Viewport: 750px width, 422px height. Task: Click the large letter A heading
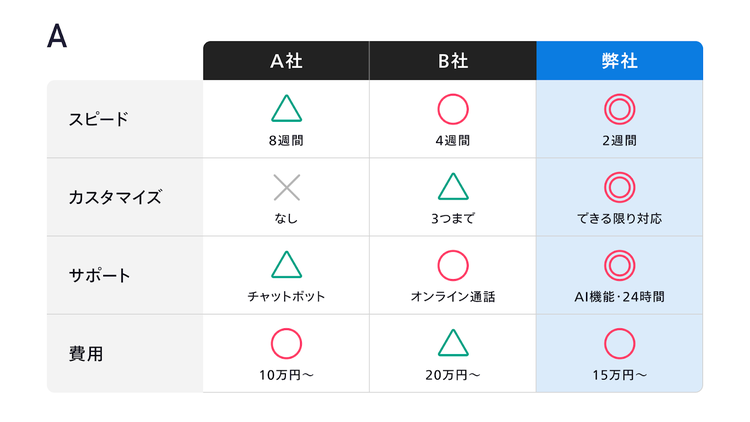(x=57, y=36)
